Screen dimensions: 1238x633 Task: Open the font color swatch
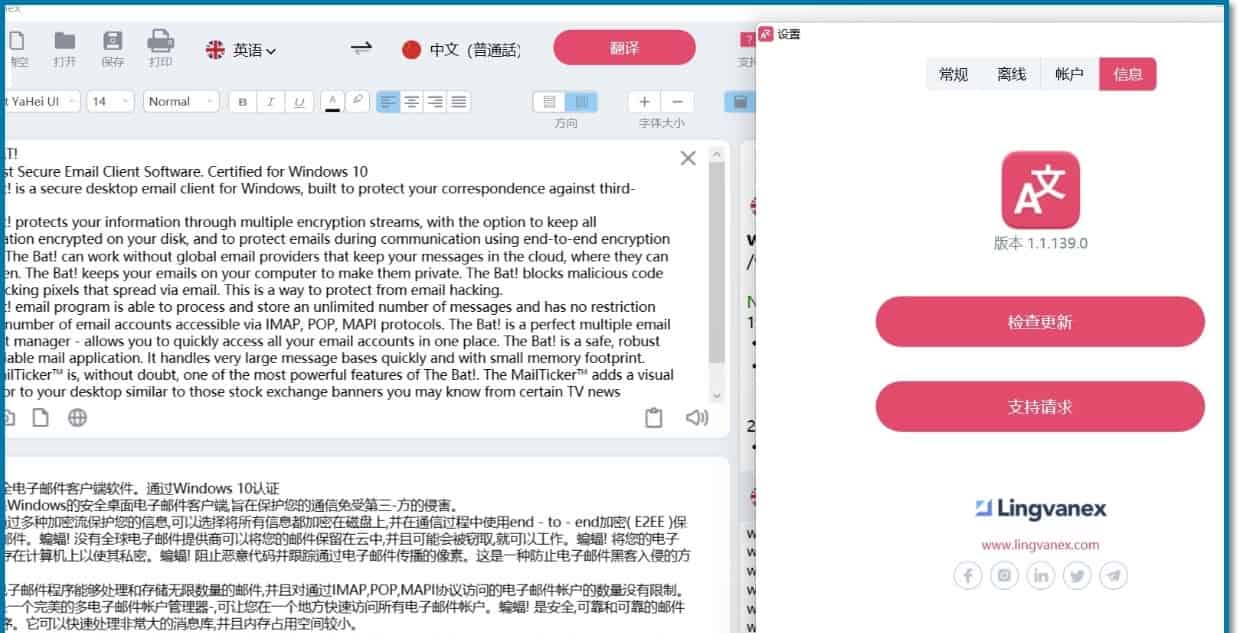333,102
